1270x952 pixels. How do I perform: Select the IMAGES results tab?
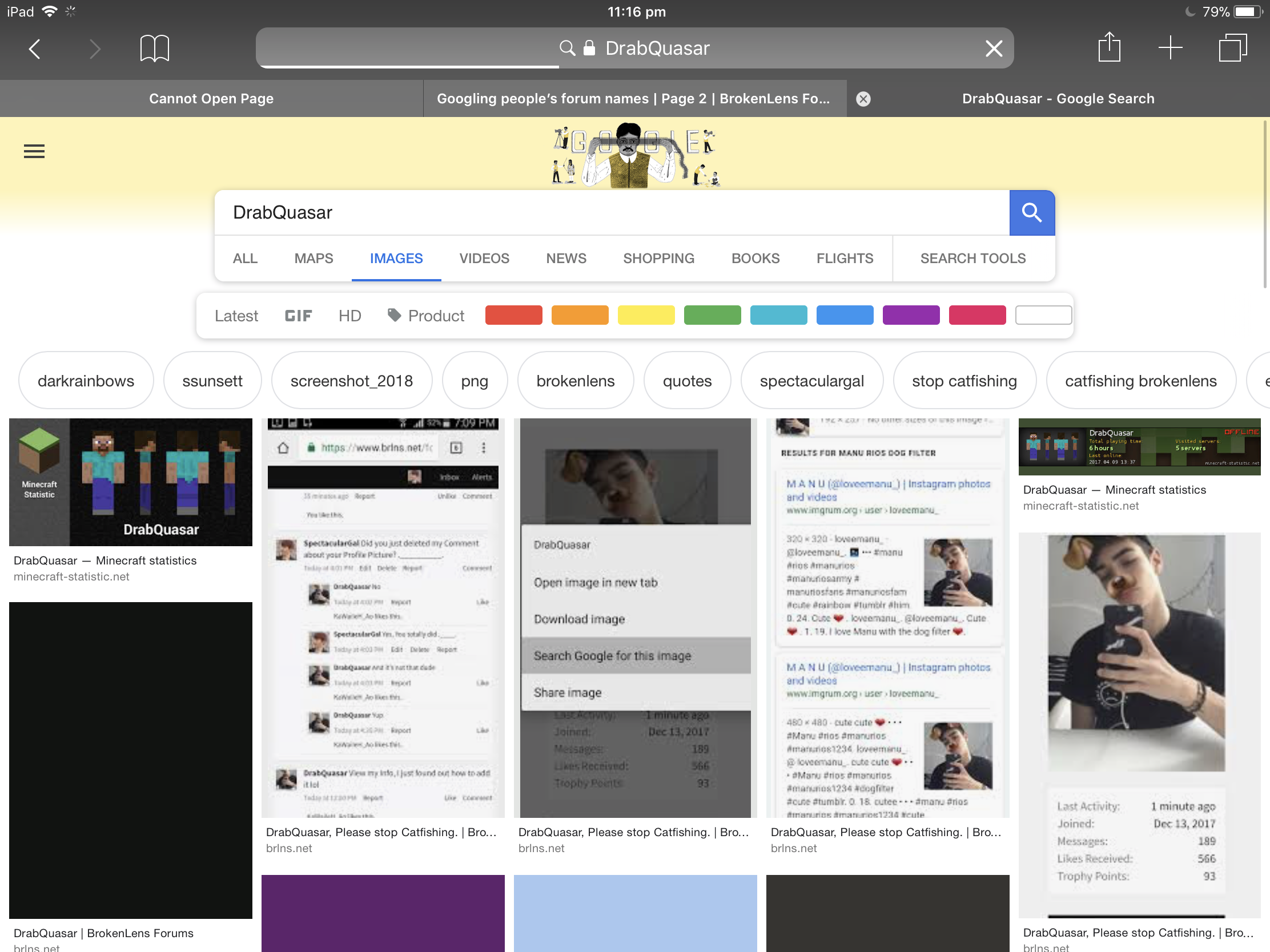pyautogui.click(x=396, y=258)
